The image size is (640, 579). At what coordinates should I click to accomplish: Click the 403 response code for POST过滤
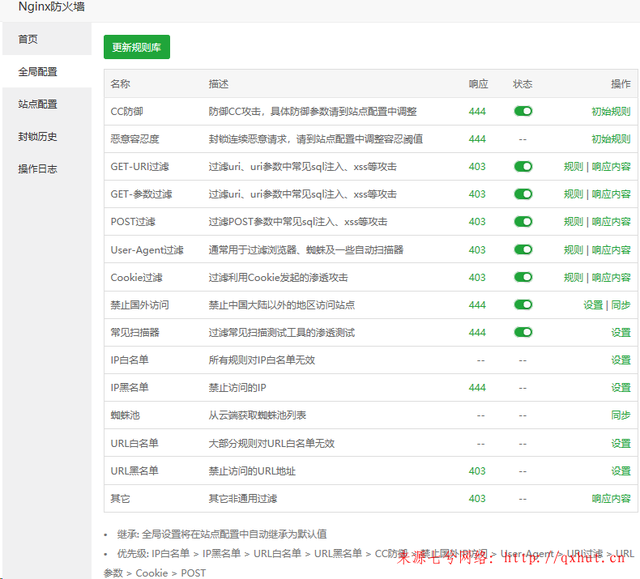point(477,222)
